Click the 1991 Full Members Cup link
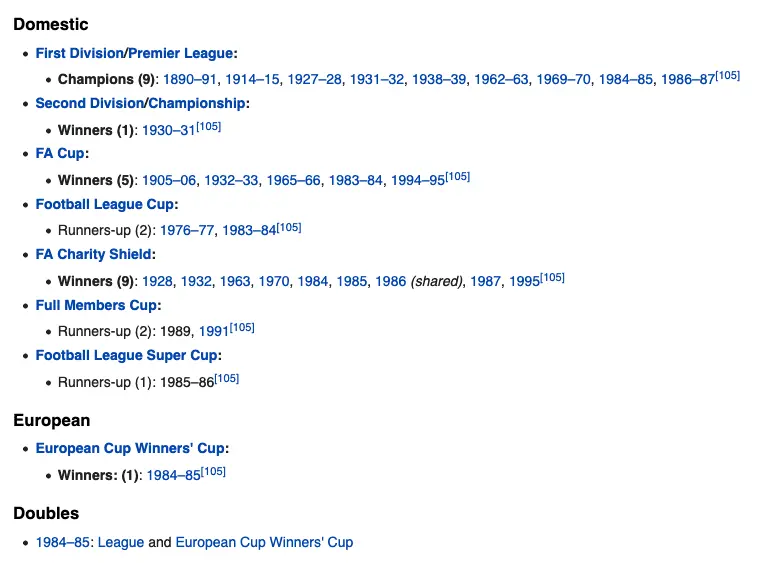The image size is (759, 563). pyautogui.click(x=213, y=331)
